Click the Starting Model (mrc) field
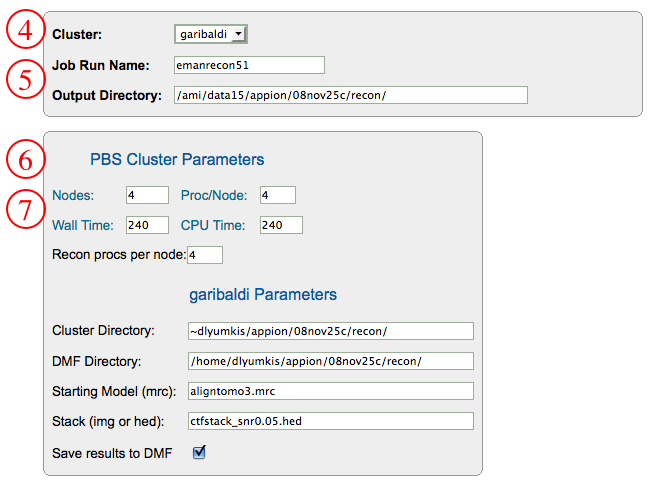 click(x=329, y=391)
